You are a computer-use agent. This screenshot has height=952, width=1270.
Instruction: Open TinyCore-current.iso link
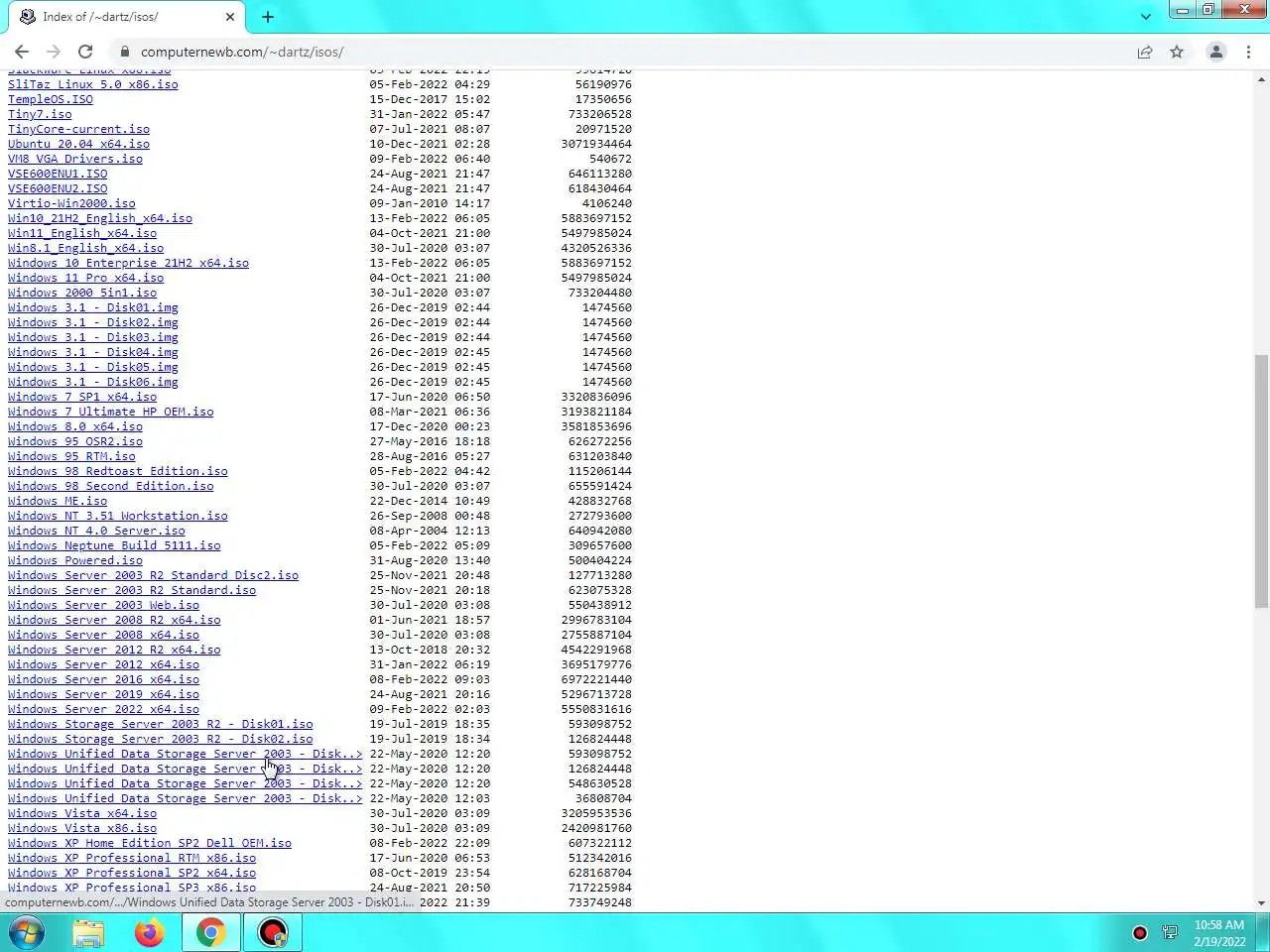[79, 129]
